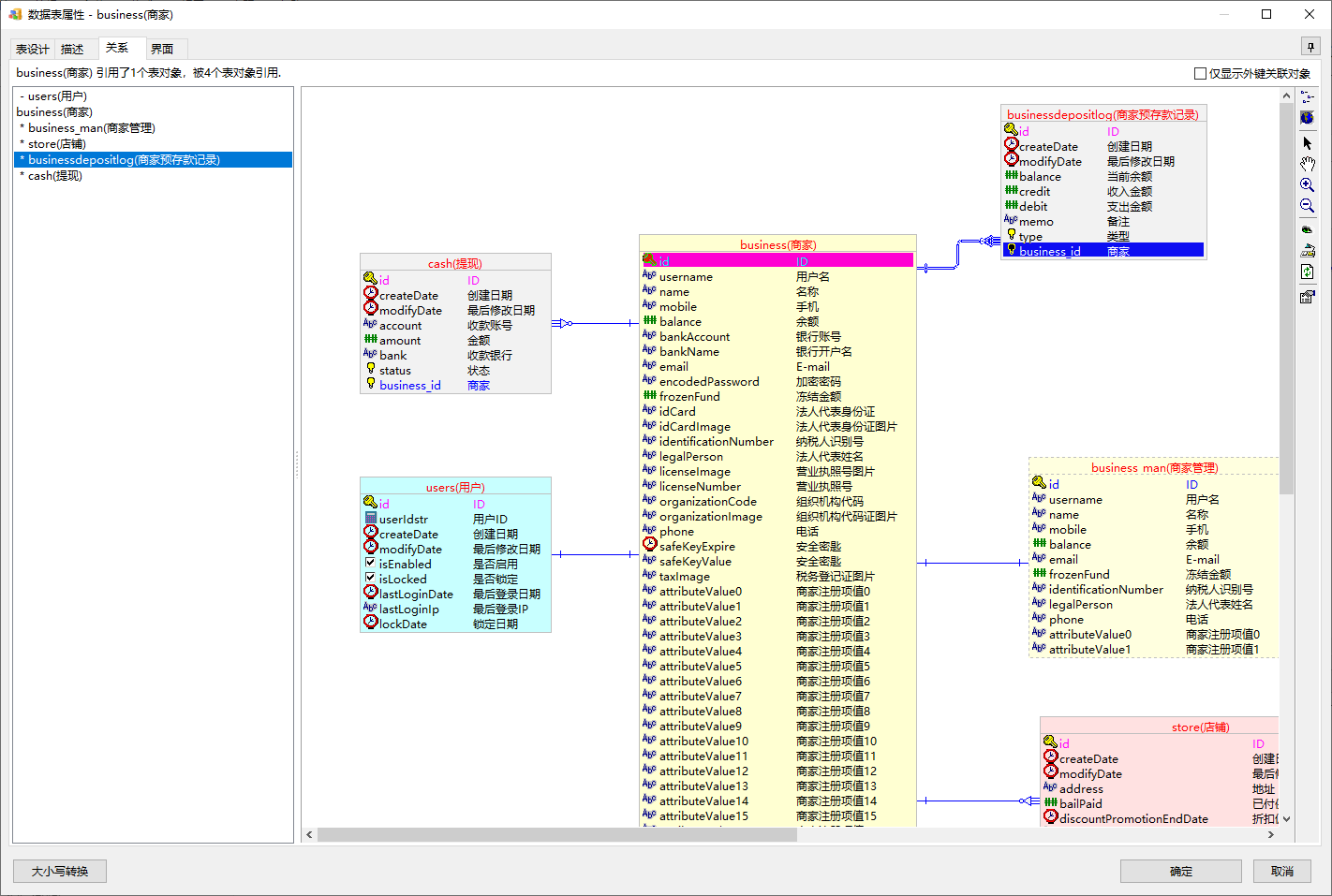
Task: Click key icon of id in business_man table
Action: click(x=1039, y=483)
